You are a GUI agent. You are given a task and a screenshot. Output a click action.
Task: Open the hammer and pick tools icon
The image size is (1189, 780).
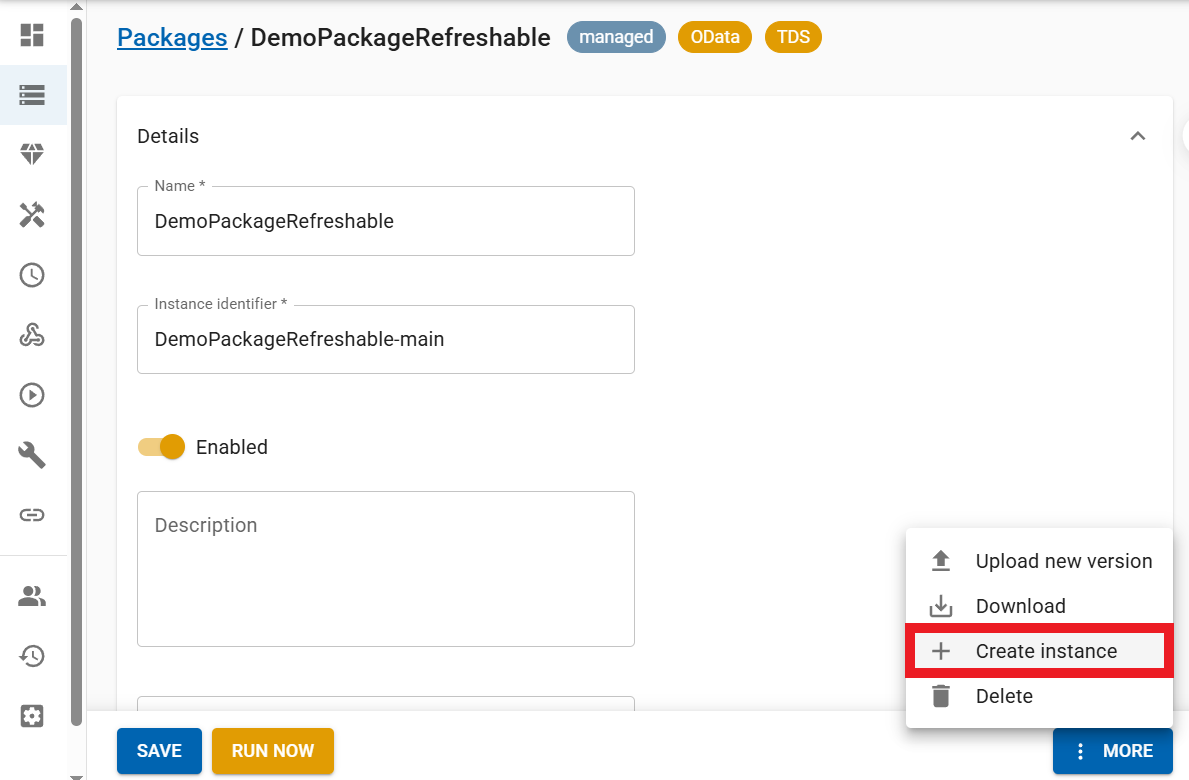coord(32,215)
